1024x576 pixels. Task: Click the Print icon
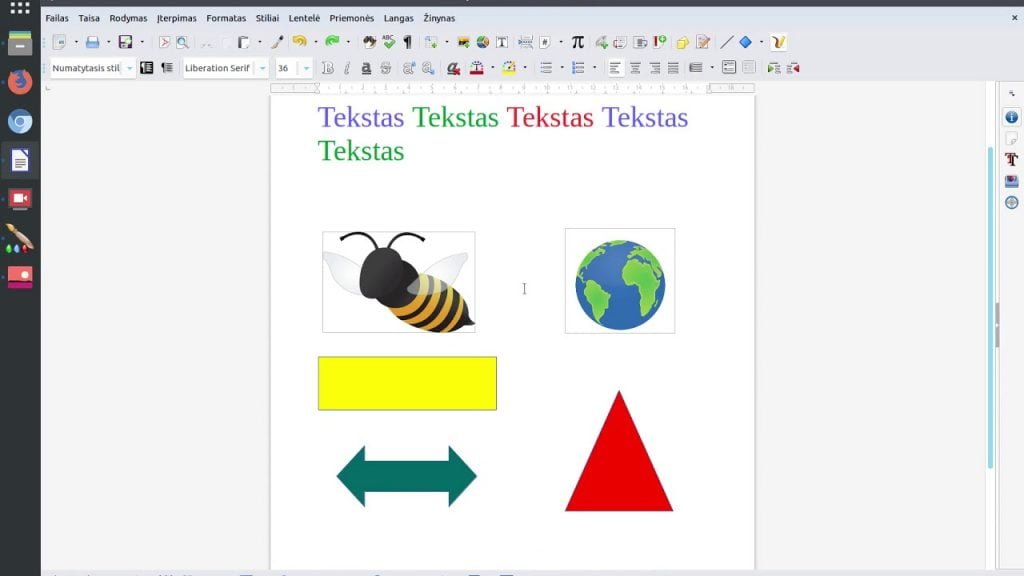pos(93,42)
